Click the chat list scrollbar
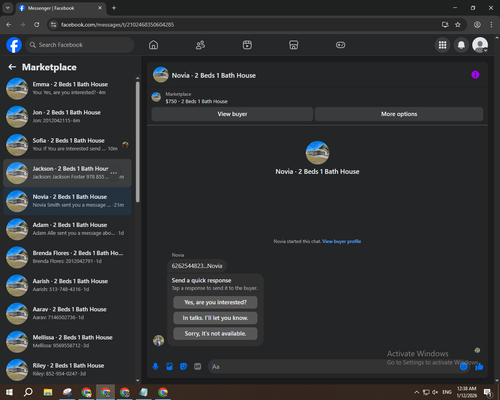 (138, 142)
